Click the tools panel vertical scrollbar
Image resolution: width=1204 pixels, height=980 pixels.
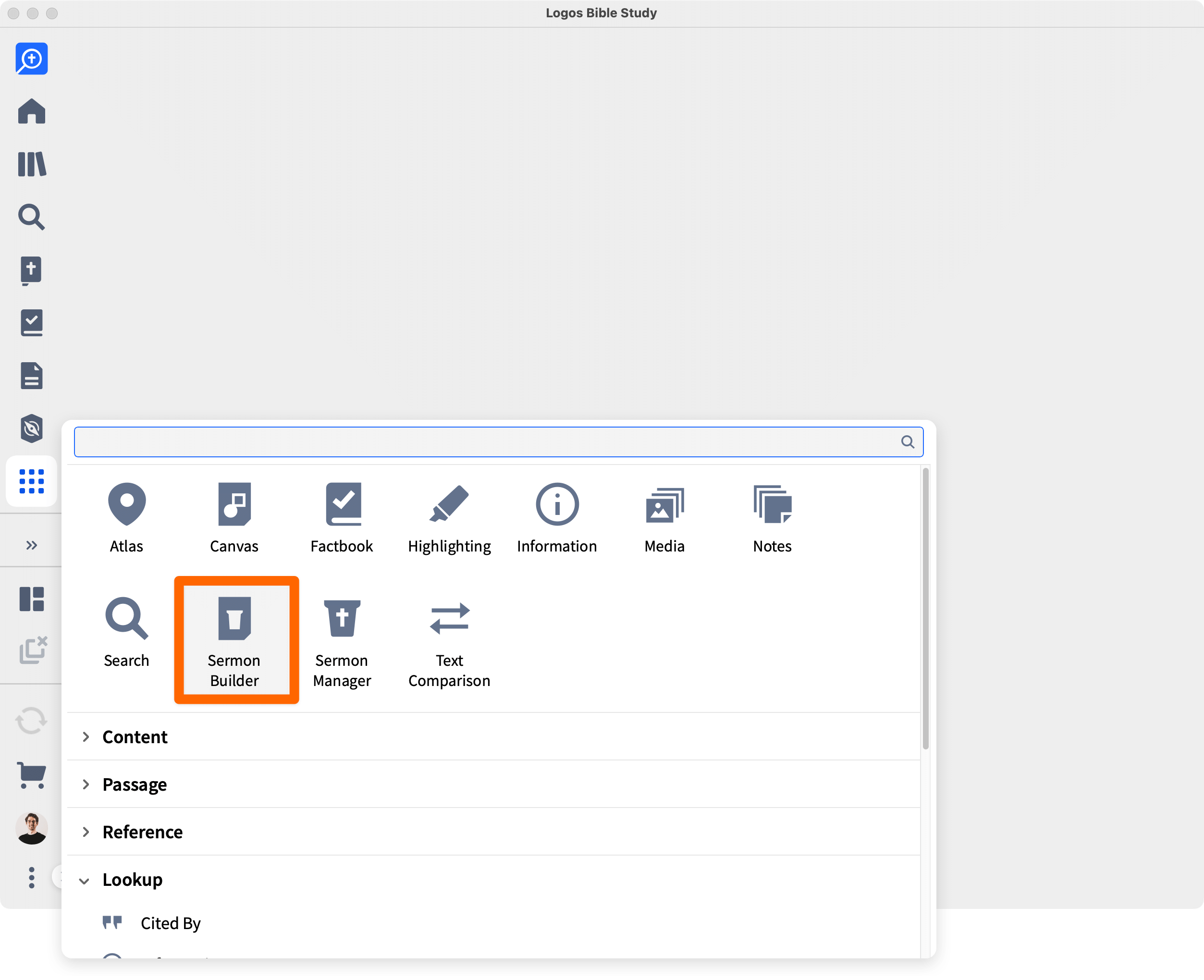[x=926, y=609]
